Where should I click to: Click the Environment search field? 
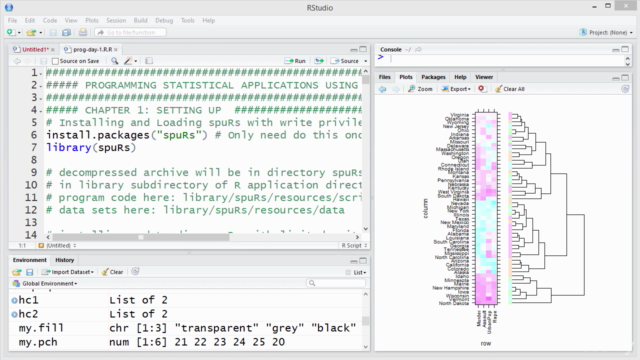pyautogui.click(x=336, y=283)
